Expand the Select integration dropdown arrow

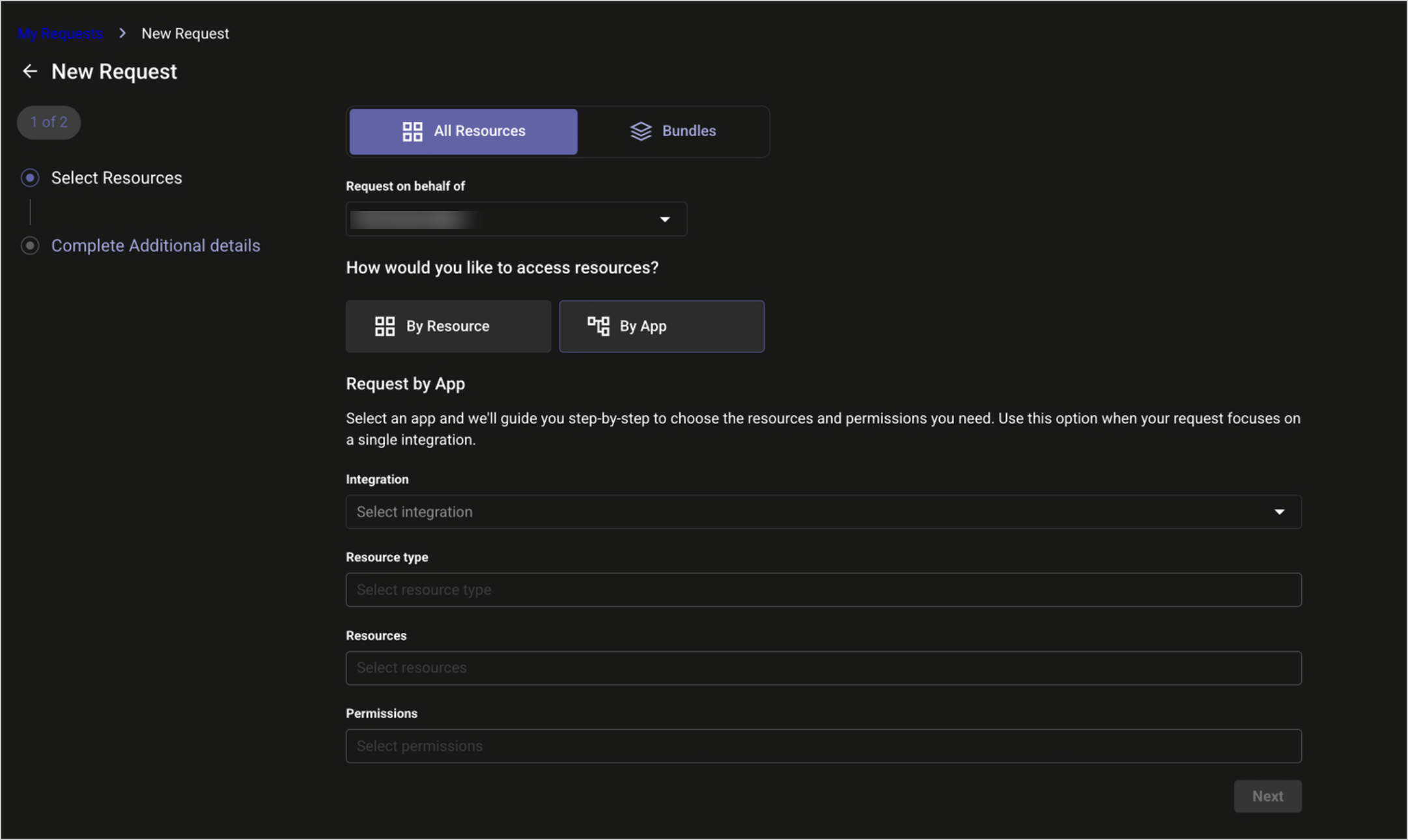click(x=1279, y=512)
